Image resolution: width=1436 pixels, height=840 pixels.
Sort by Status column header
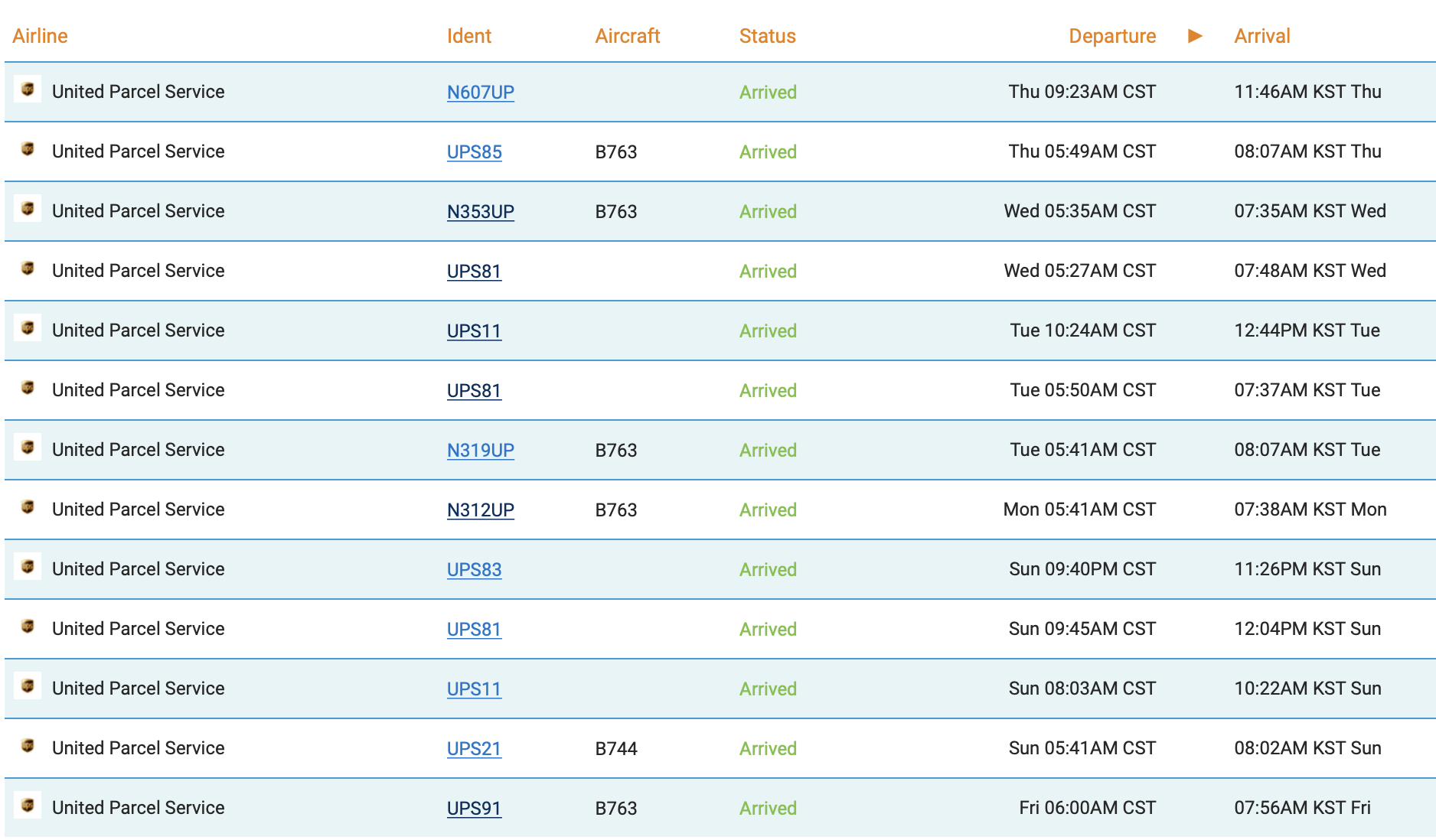768,36
